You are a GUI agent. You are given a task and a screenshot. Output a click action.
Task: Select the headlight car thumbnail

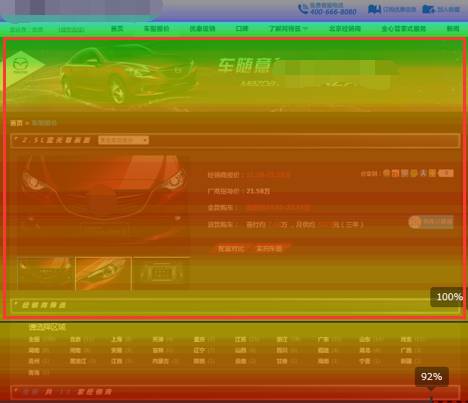click(103, 273)
